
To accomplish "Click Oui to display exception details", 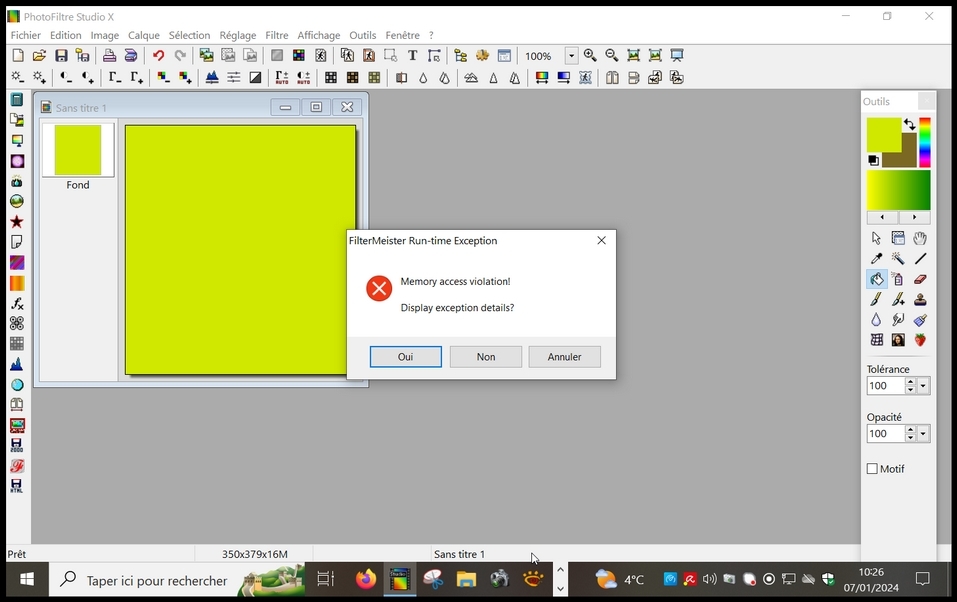I will pyautogui.click(x=406, y=357).
